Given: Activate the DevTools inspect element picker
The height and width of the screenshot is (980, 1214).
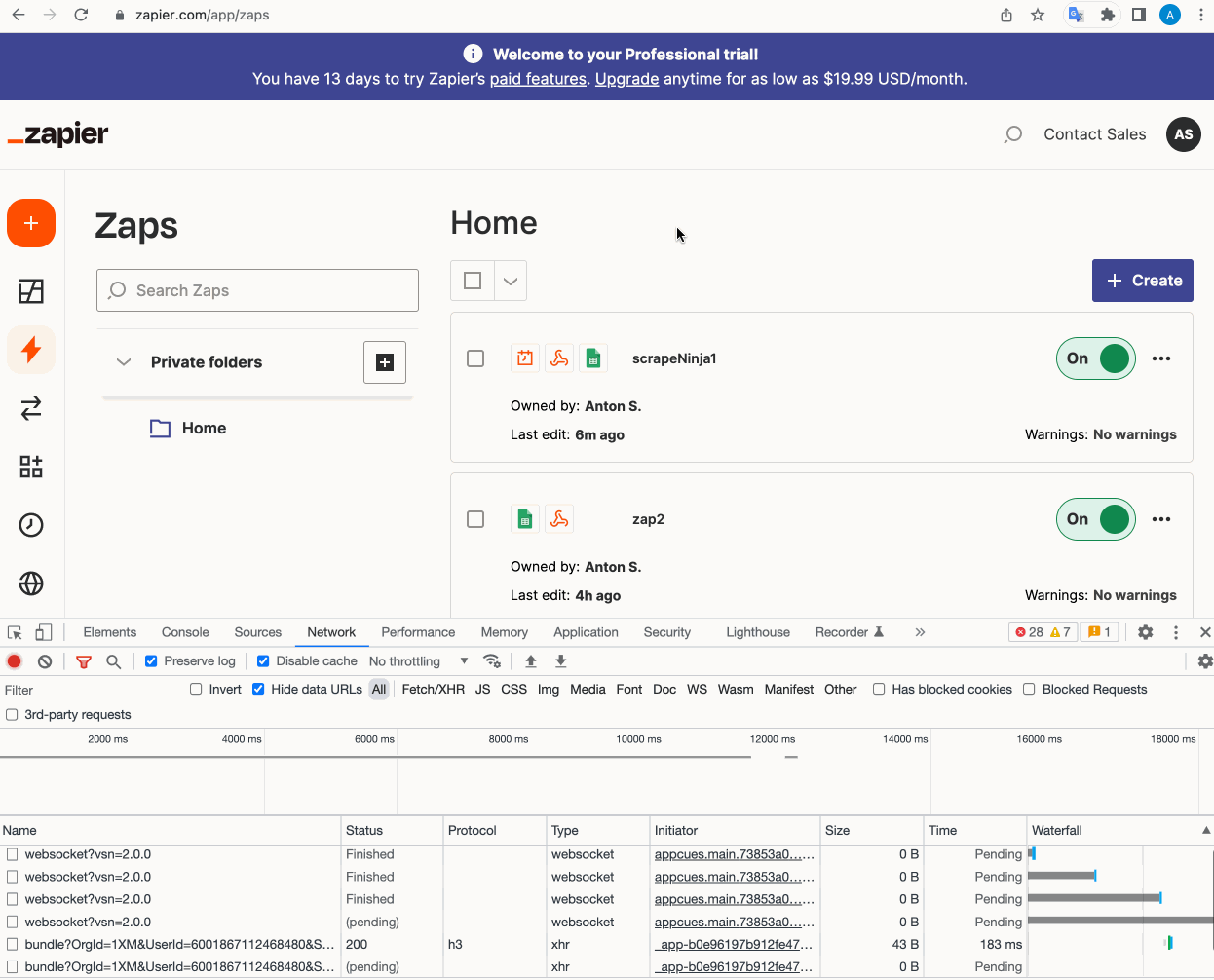Looking at the screenshot, I should click(15, 632).
